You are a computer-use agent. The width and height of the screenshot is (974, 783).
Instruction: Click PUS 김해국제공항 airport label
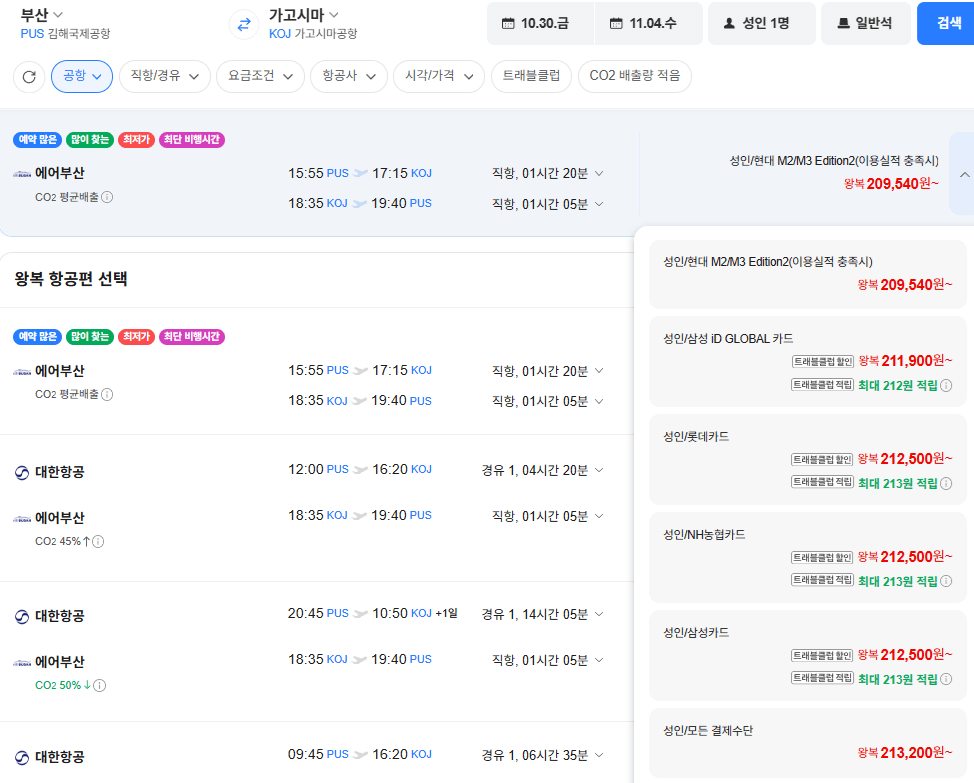point(65,34)
